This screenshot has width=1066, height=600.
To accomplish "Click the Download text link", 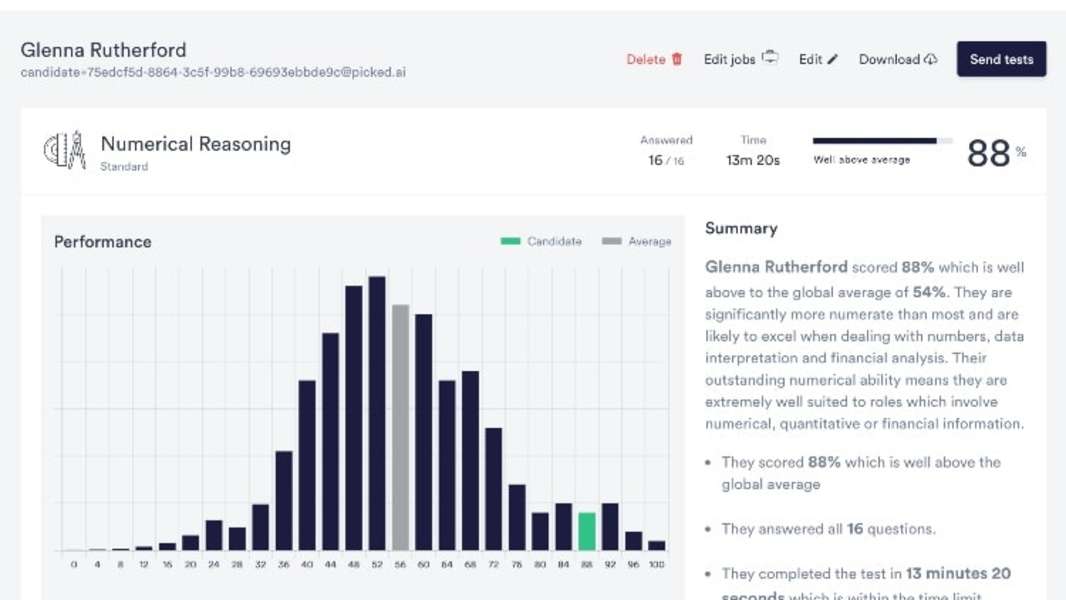I will click(888, 59).
